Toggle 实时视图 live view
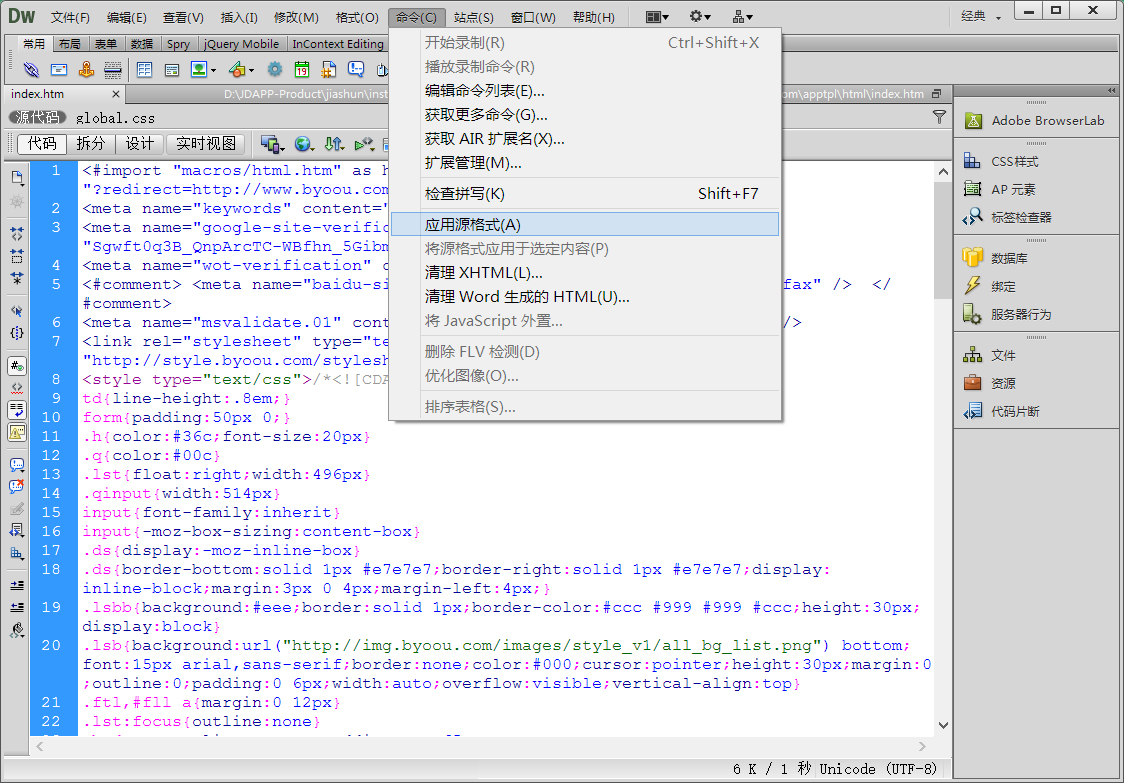Image resolution: width=1124 pixels, height=783 pixels. coord(207,144)
